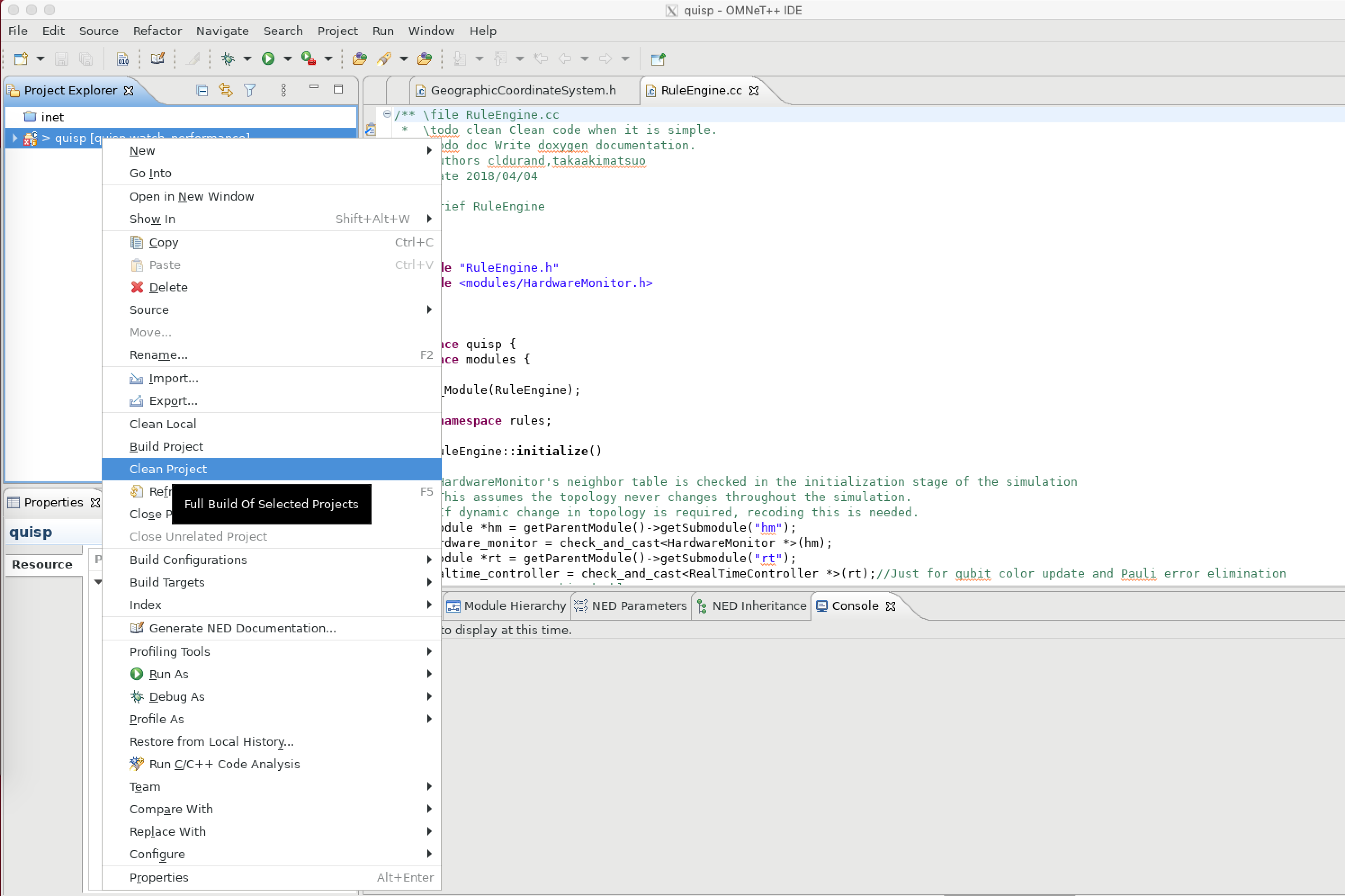Click the New wizard toolbar icon
Viewport: 1345px width, 896px height.
(22, 59)
